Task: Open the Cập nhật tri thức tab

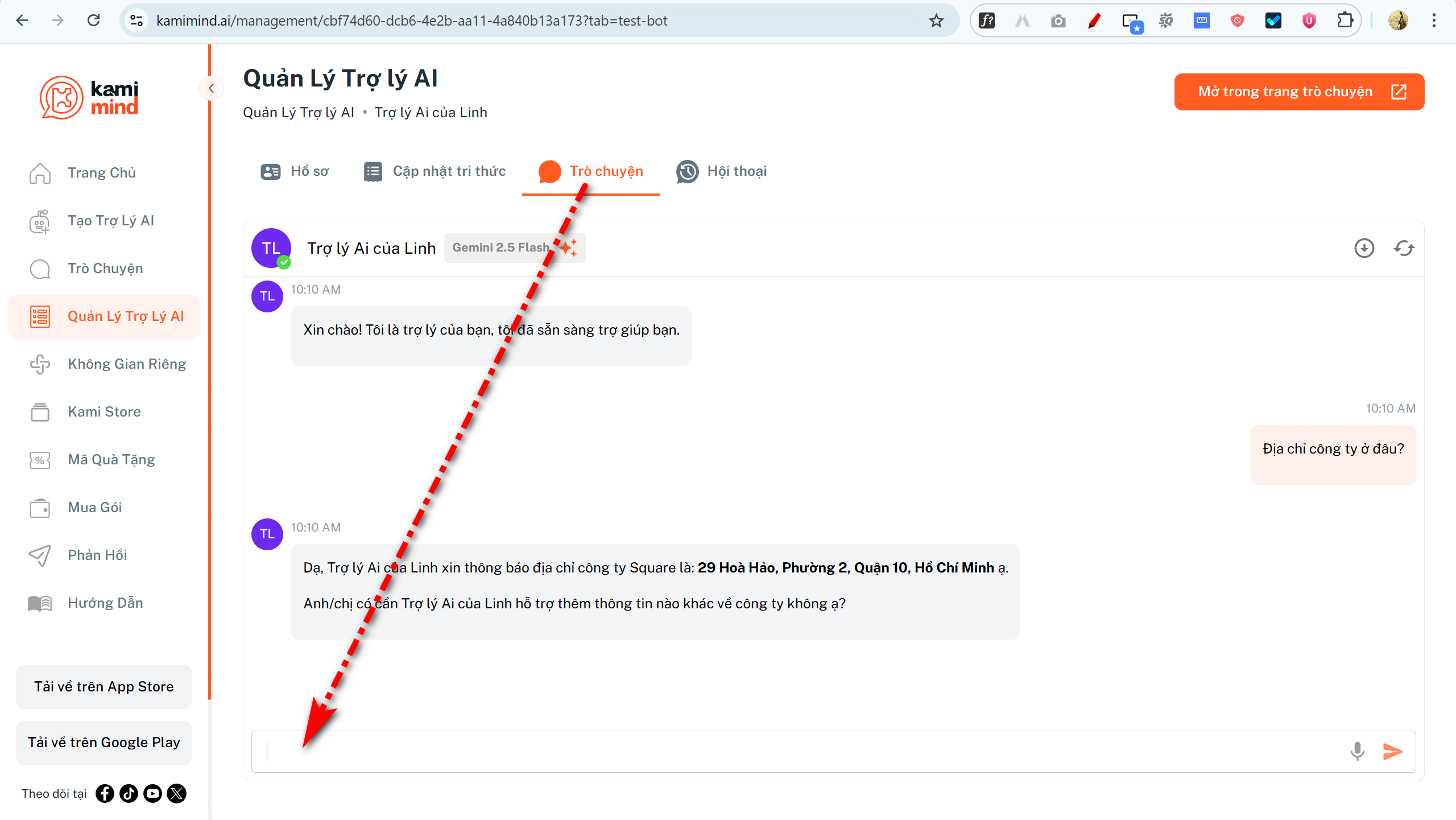Action: click(435, 171)
